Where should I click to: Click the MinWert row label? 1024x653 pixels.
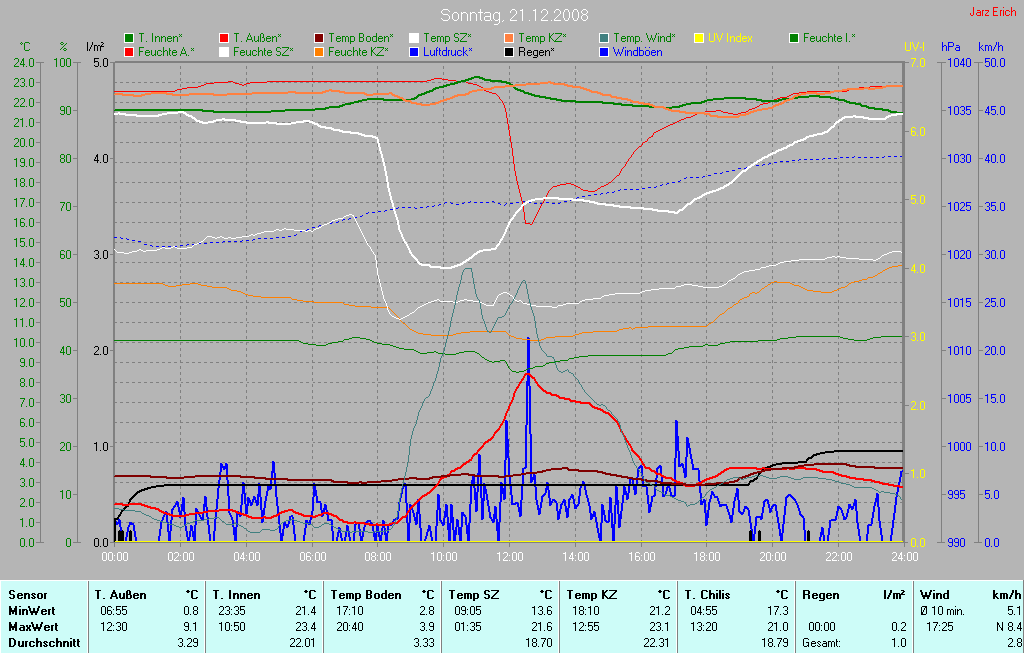pyautogui.click(x=31, y=611)
